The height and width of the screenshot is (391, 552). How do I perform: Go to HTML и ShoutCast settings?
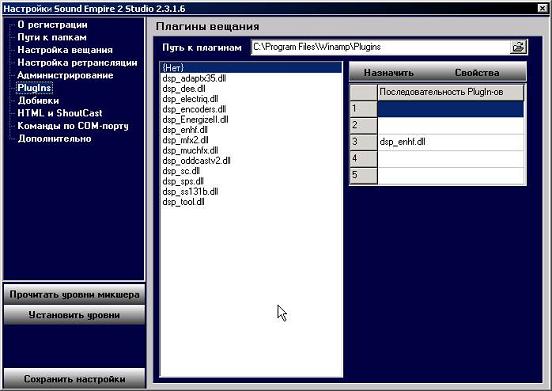tap(60, 113)
